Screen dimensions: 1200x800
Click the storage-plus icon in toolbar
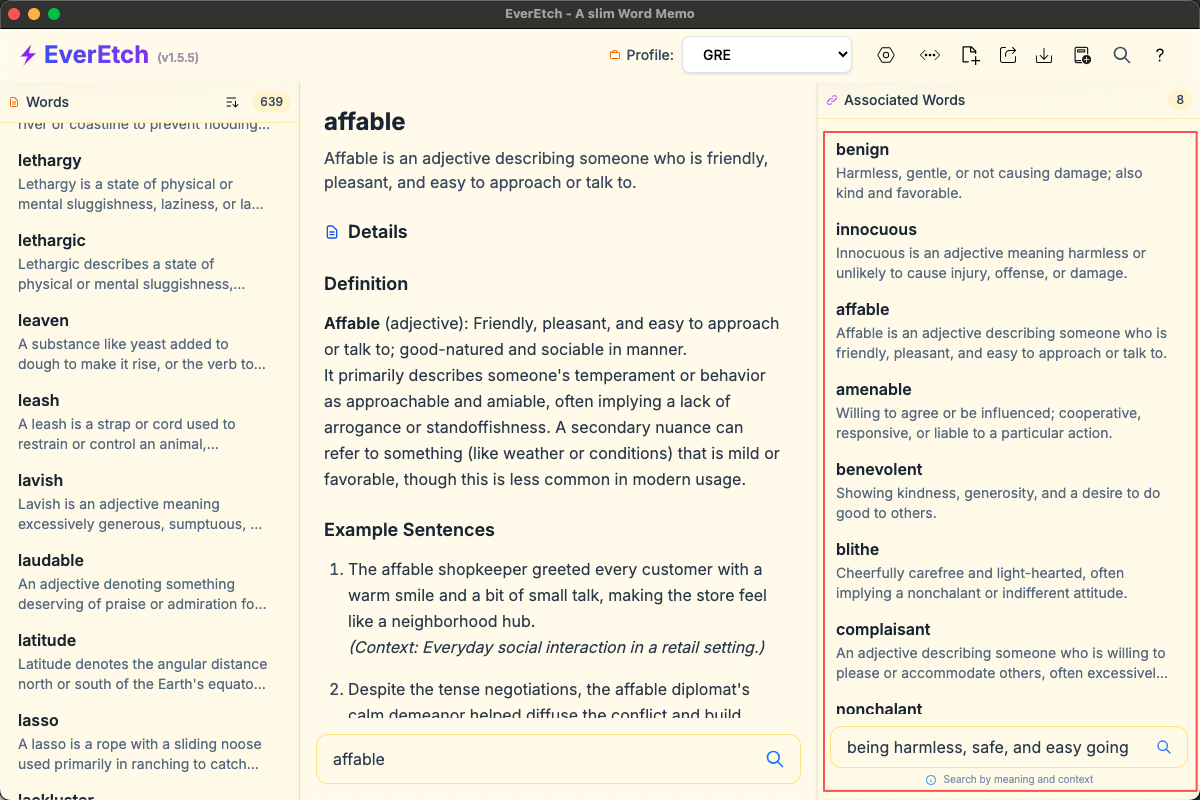pyautogui.click(x=1082, y=55)
